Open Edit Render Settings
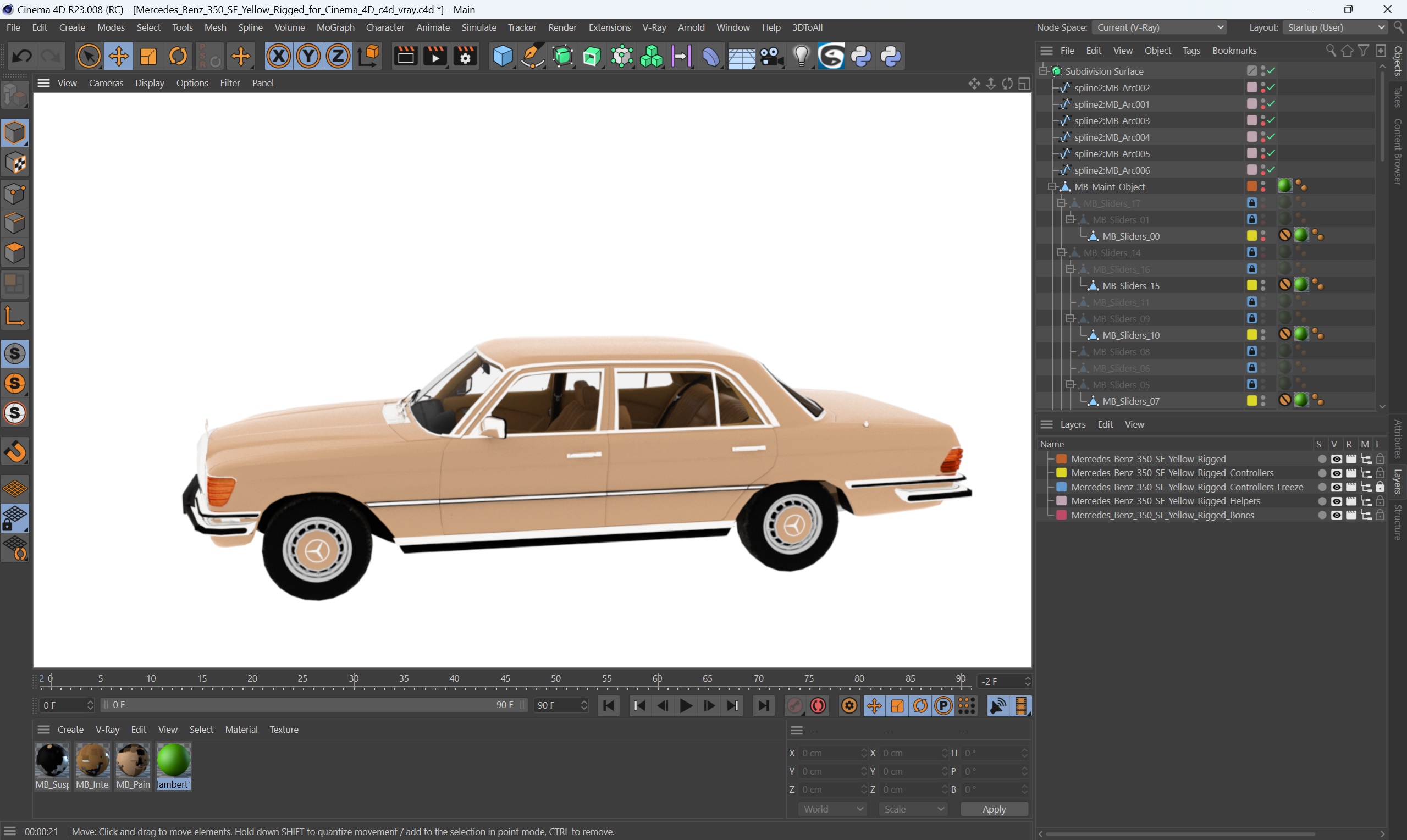Viewport: 1407px width, 840px height. pyautogui.click(x=465, y=56)
